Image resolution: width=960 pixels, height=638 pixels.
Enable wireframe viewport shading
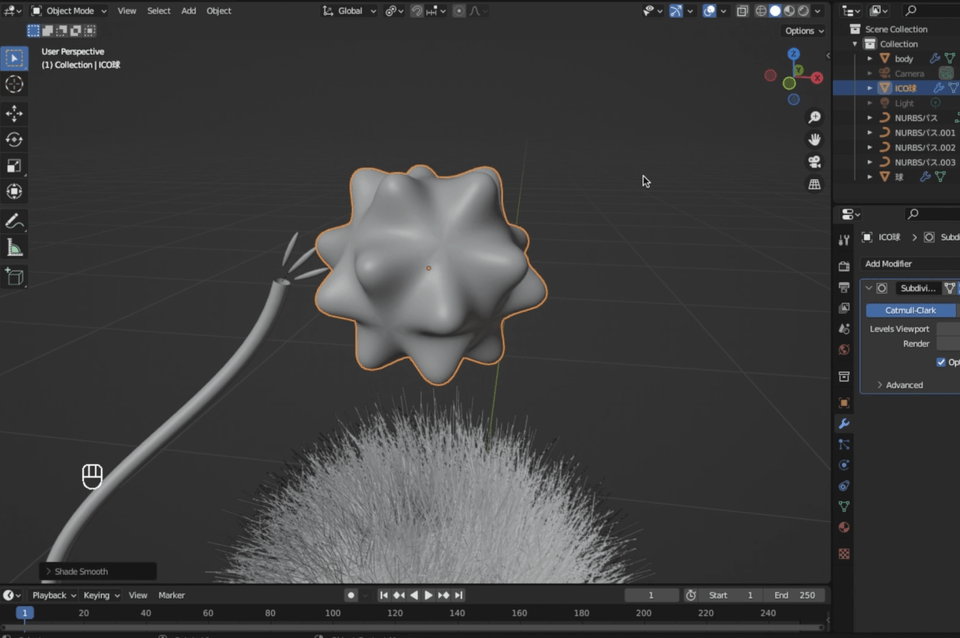[760, 11]
